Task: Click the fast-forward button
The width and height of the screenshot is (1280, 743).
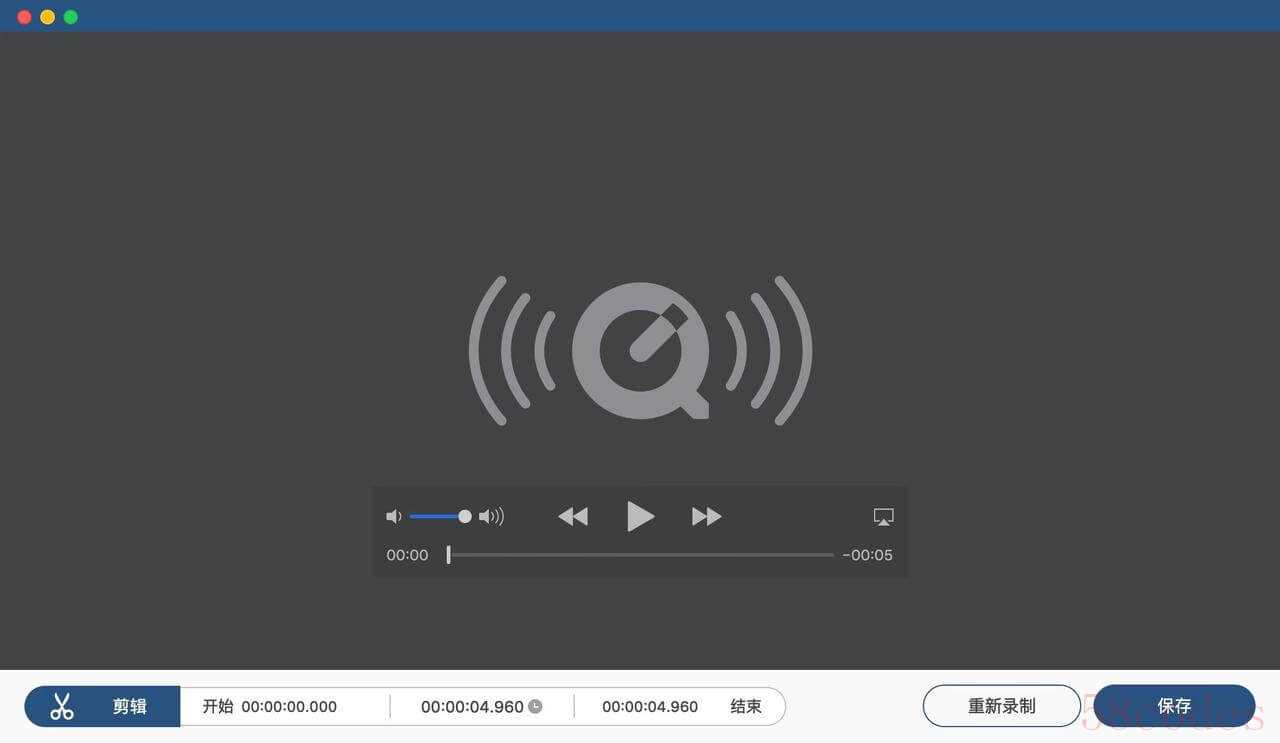Action: tap(707, 516)
